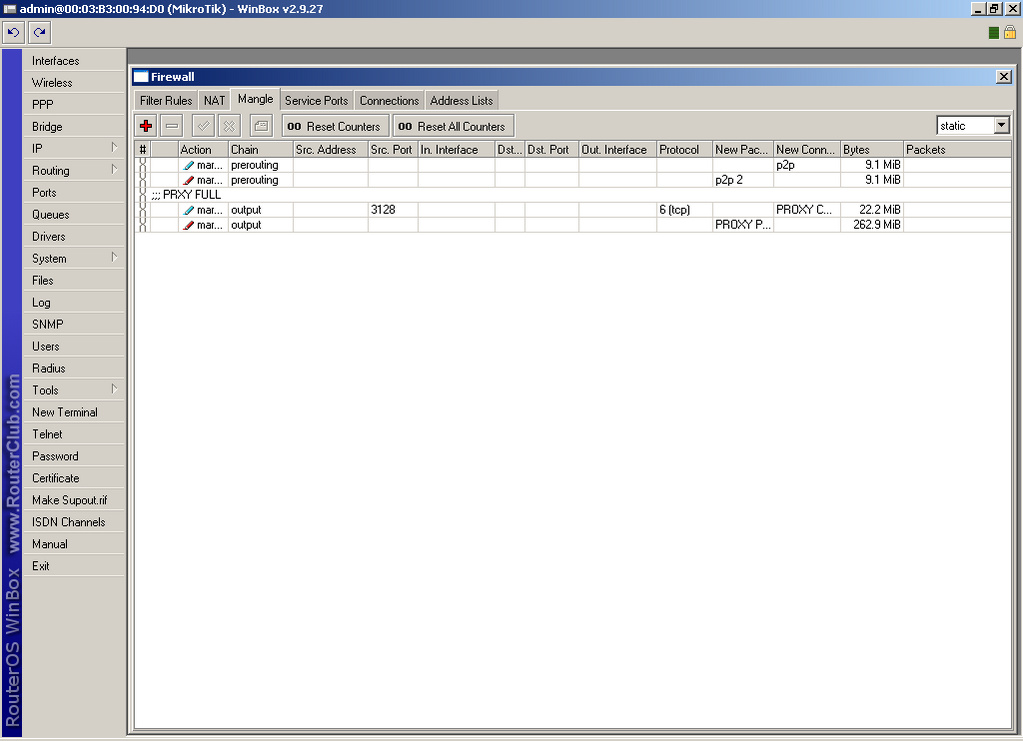Screen dimensions: 1023x741
Task: Select the 6 (tcp) protocol cell
Action: (684, 210)
